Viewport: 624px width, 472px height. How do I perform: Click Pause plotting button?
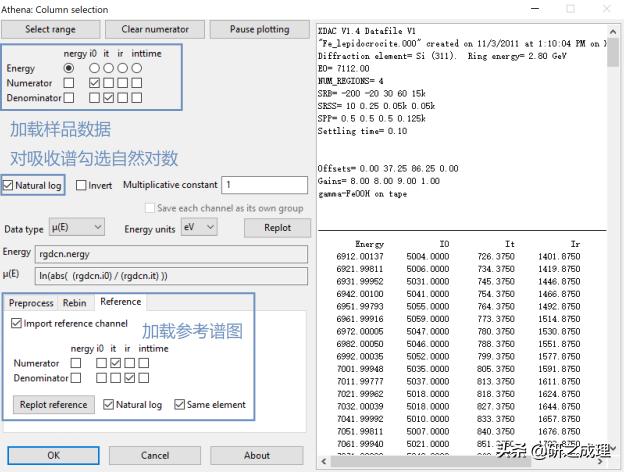pos(259,29)
